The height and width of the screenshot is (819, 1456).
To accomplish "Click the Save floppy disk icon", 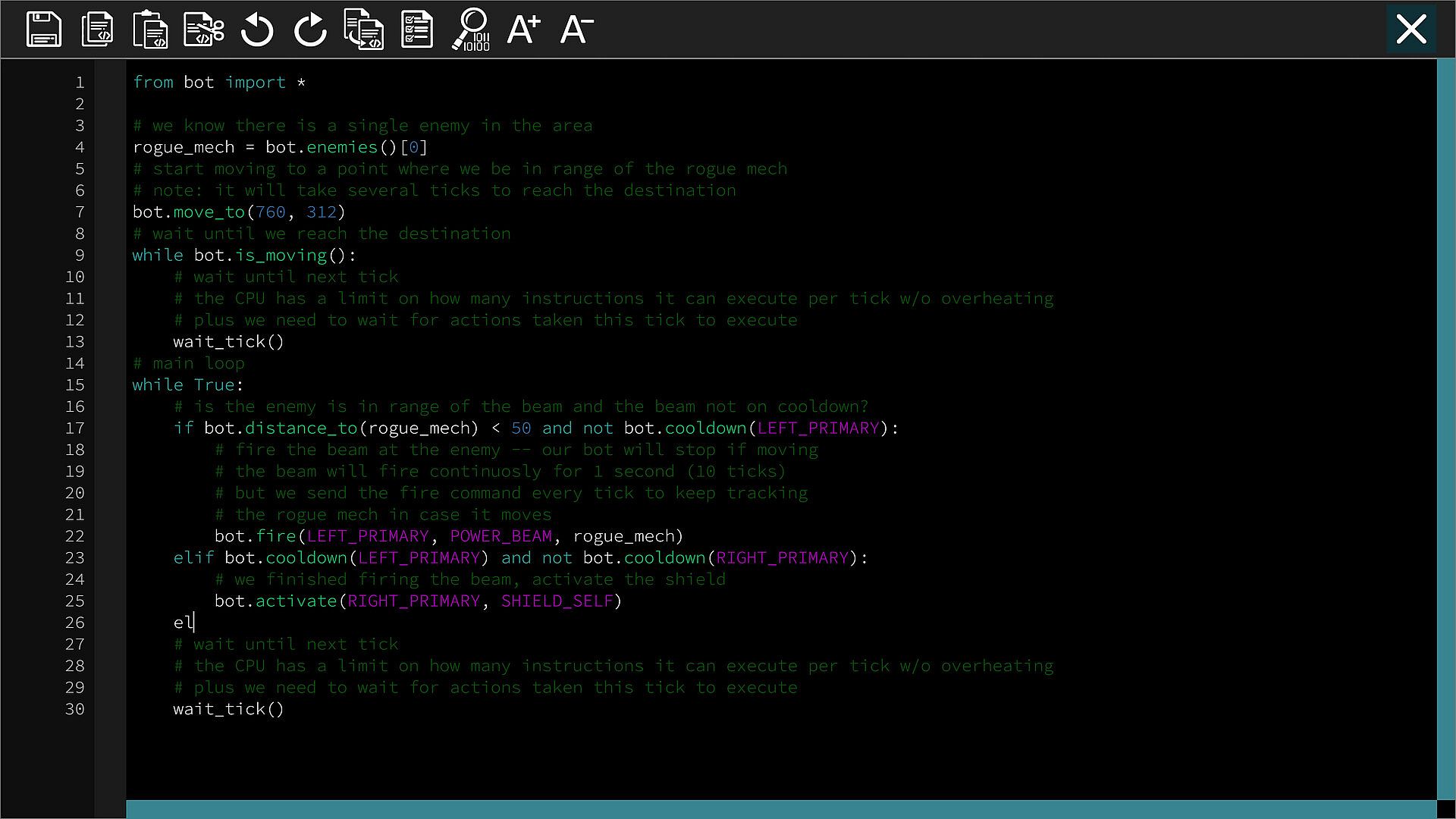I will pyautogui.click(x=43, y=30).
